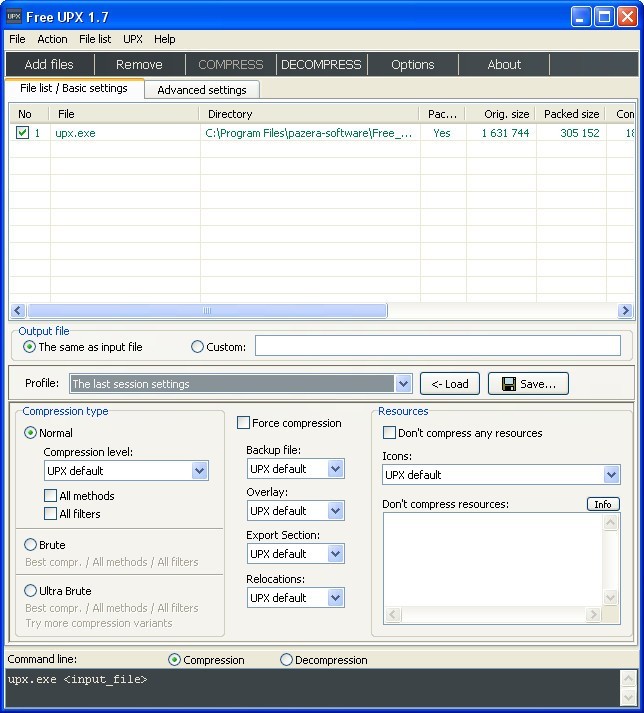The image size is (644, 713).
Task: Click the Load profile button
Action: click(x=449, y=384)
